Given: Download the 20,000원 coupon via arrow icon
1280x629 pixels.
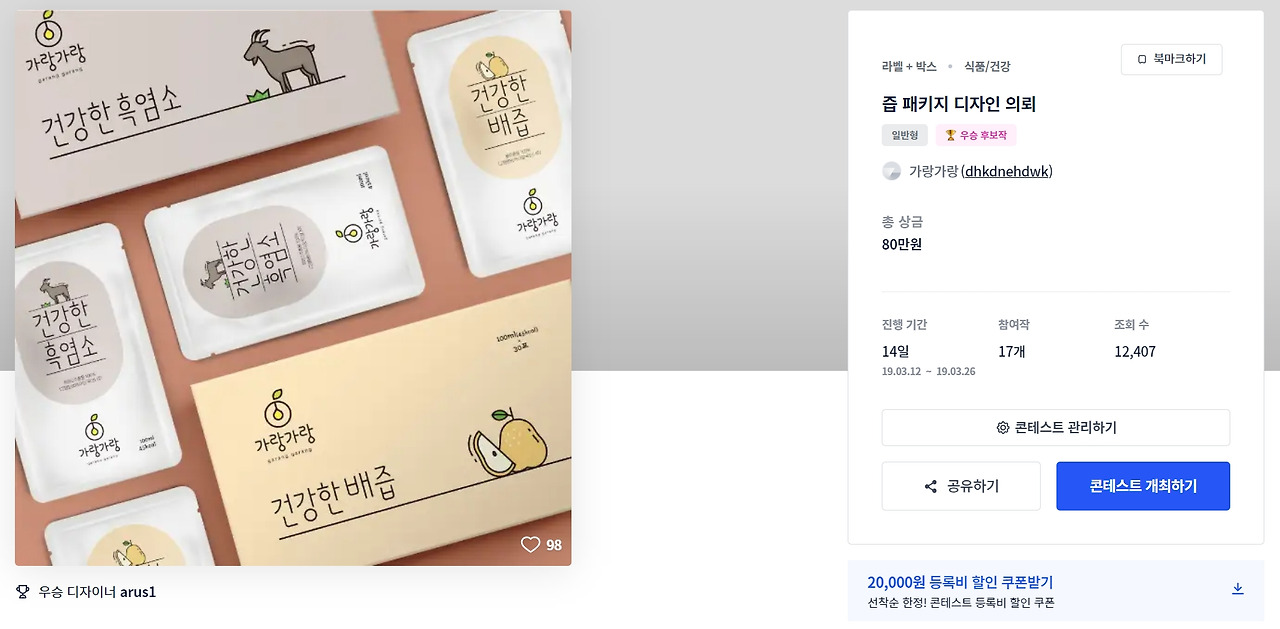Looking at the screenshot, I should pos(1237,589).
